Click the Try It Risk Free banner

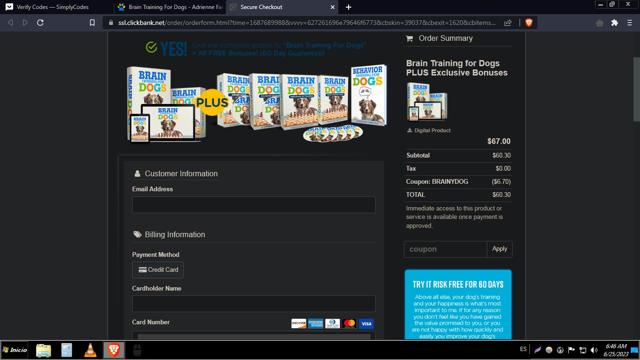(458, 304)
